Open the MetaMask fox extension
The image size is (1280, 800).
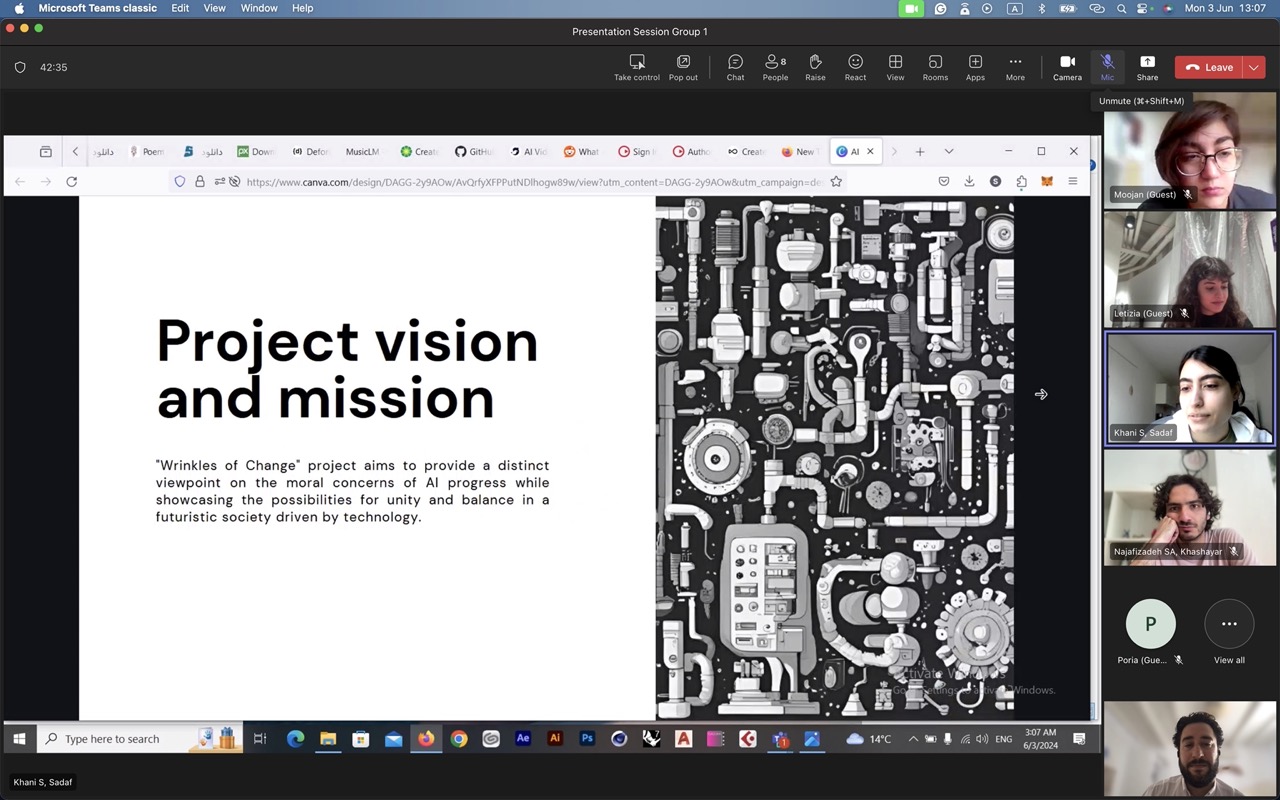pos(1047,181)
